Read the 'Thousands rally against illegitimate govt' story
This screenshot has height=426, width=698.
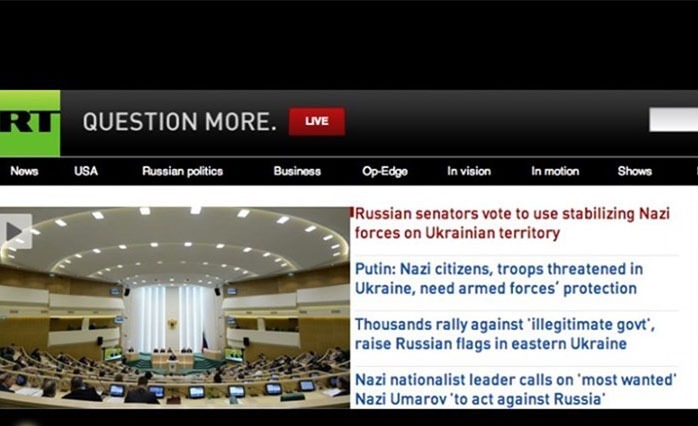point(504,334)
